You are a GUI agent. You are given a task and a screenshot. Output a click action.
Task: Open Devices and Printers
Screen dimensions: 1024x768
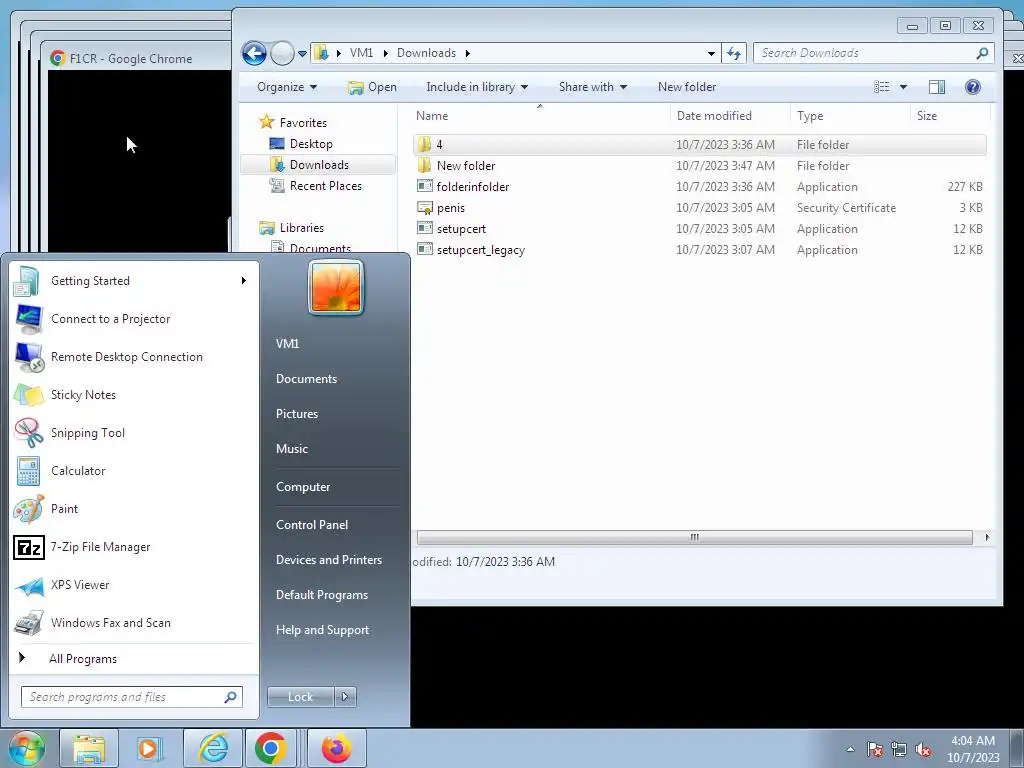click(x=328, y=560)
